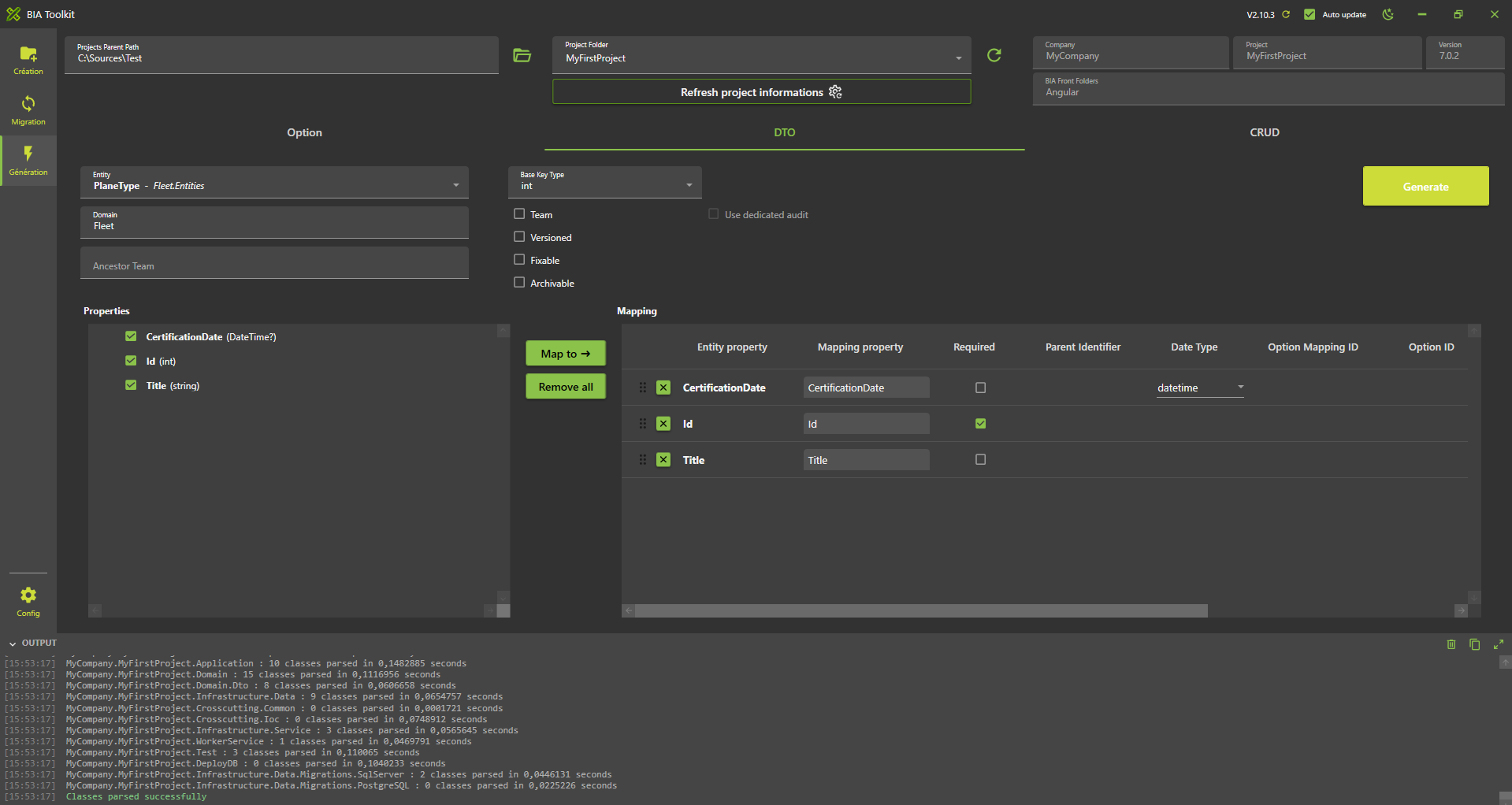Viewport: 1512px width, 805px height.
Task: Enable the Team option
Action: tap(519, 213)
